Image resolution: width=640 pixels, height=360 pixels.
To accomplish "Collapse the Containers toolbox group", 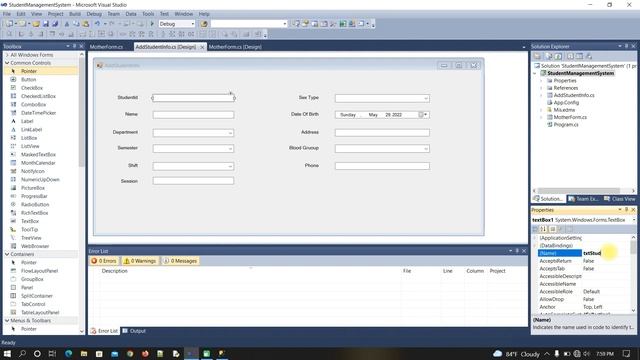I will pos(7,254).
